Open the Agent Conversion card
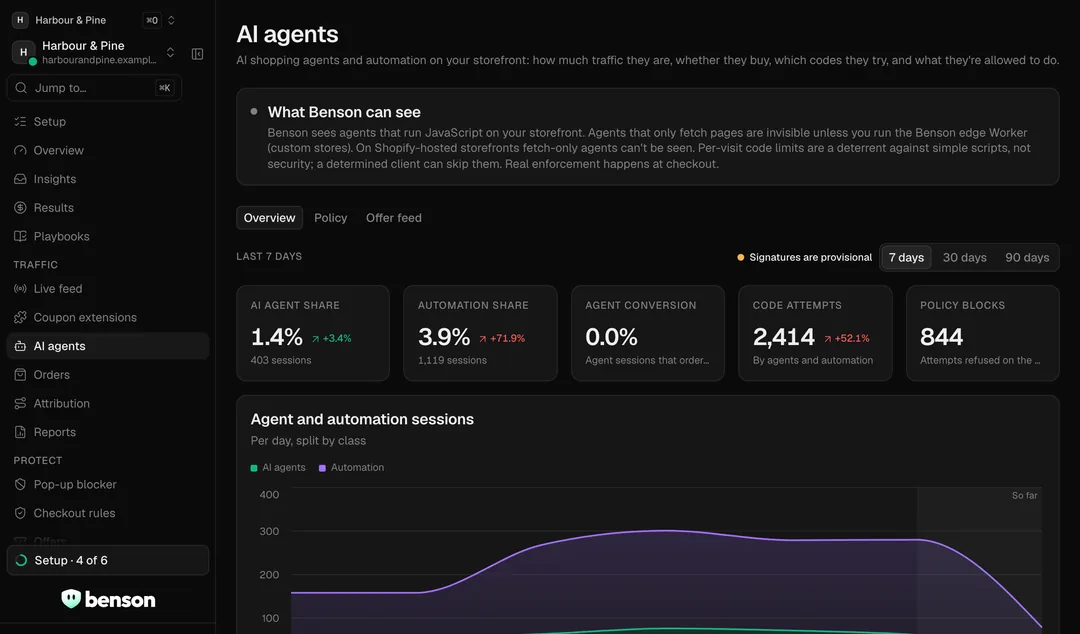Image resolution: width=1080 pixels, height=634 pixels. [x=647, y=333]
